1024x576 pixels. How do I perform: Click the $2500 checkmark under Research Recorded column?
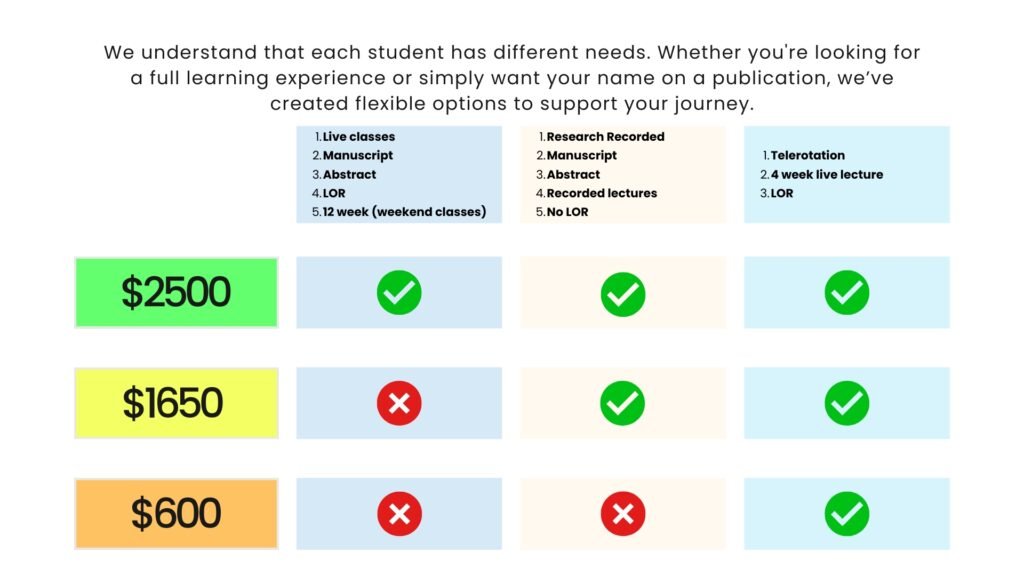click(x=623, y=294)
